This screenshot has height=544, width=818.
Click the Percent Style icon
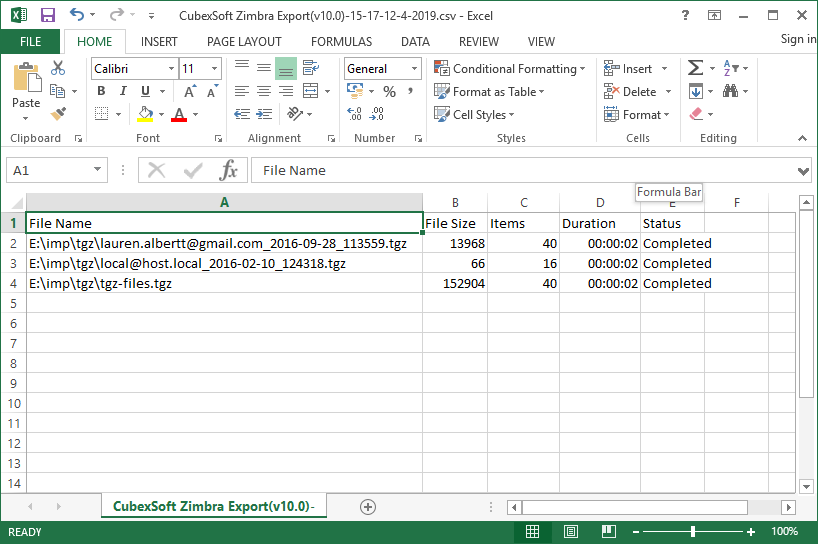(389, 92)
